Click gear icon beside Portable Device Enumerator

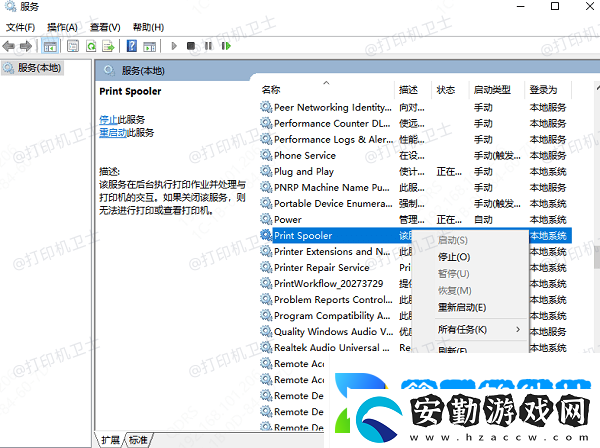pyautogui.click(x=266, y=203)
